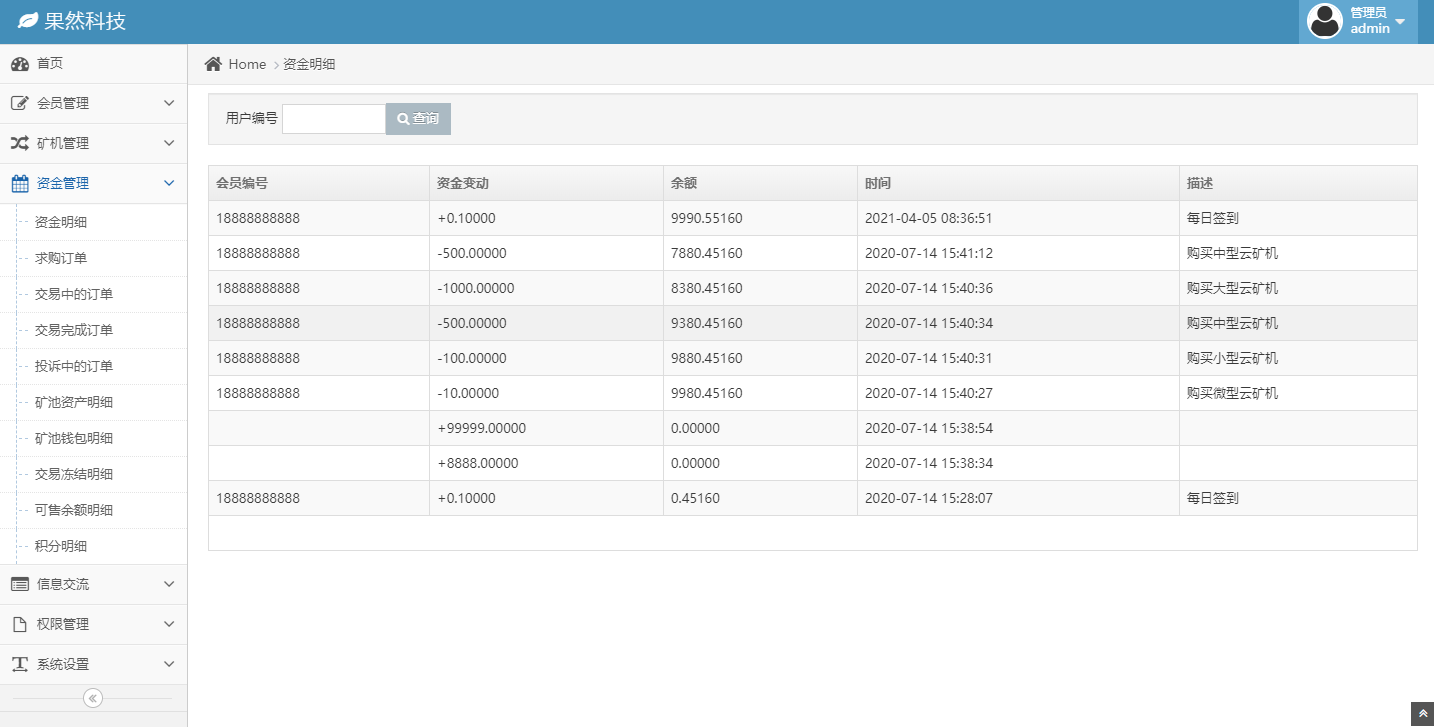Click the home icon in the breadcrumb

click(213, 64)
